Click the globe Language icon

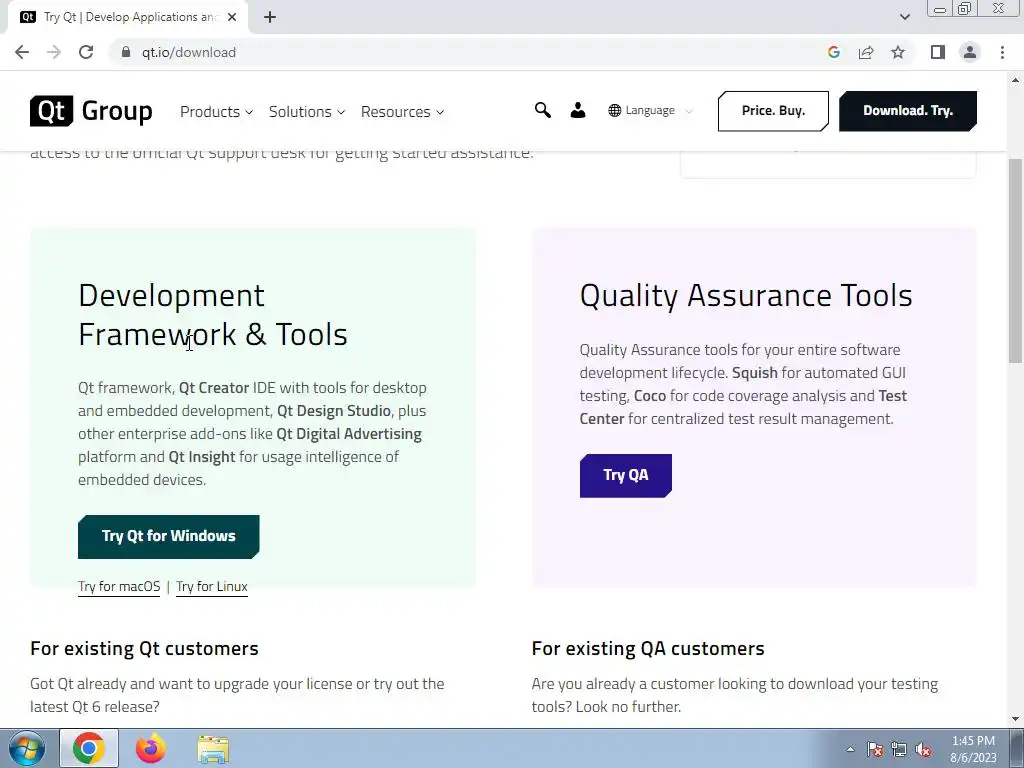(x=615, y=110)
